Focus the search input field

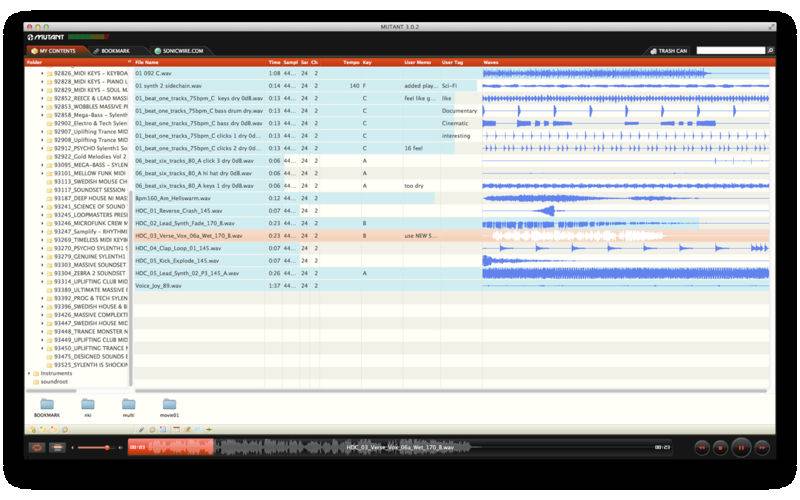731,51
